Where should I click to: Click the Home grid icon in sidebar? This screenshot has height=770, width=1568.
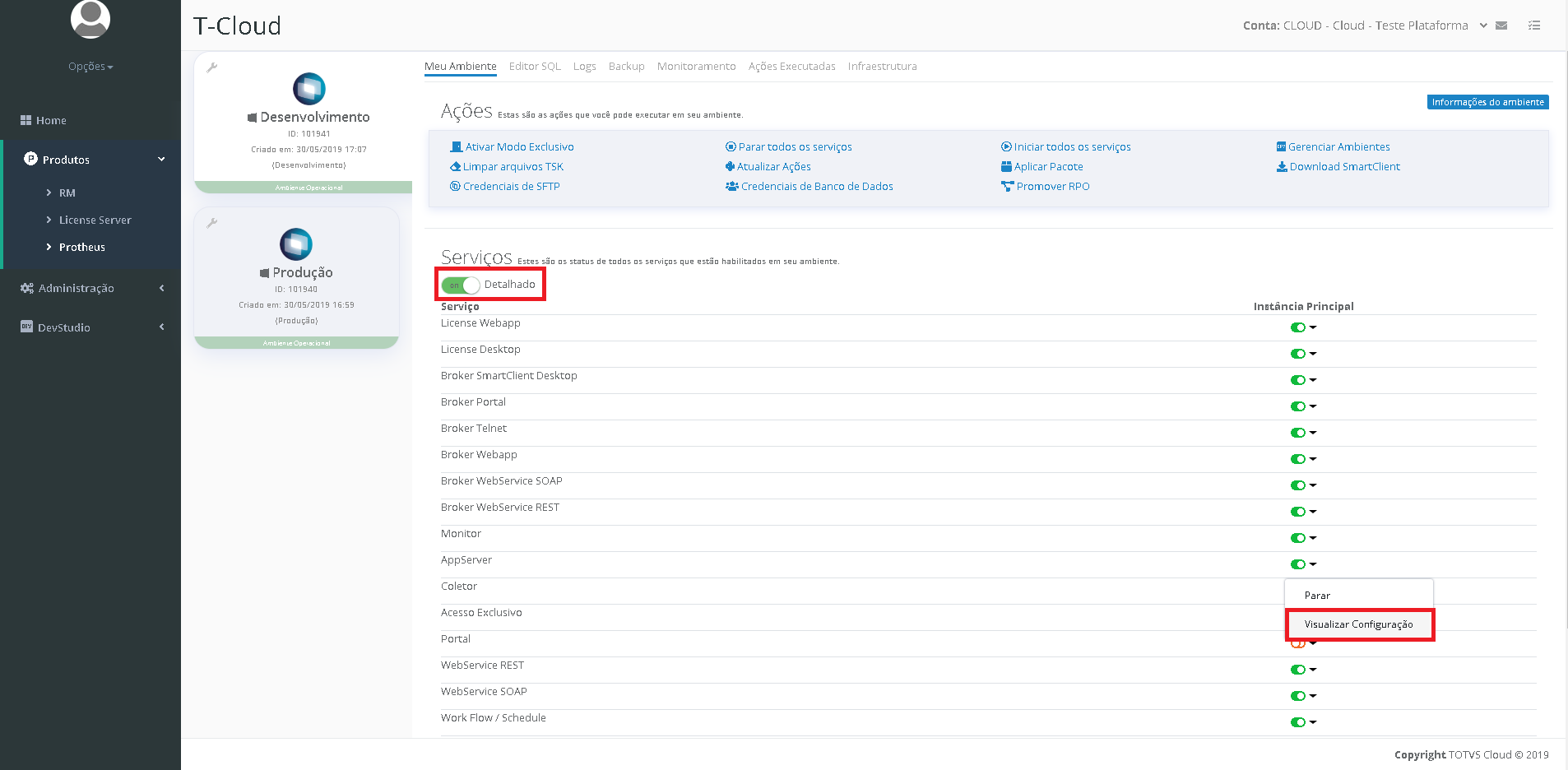pos(26,120)
